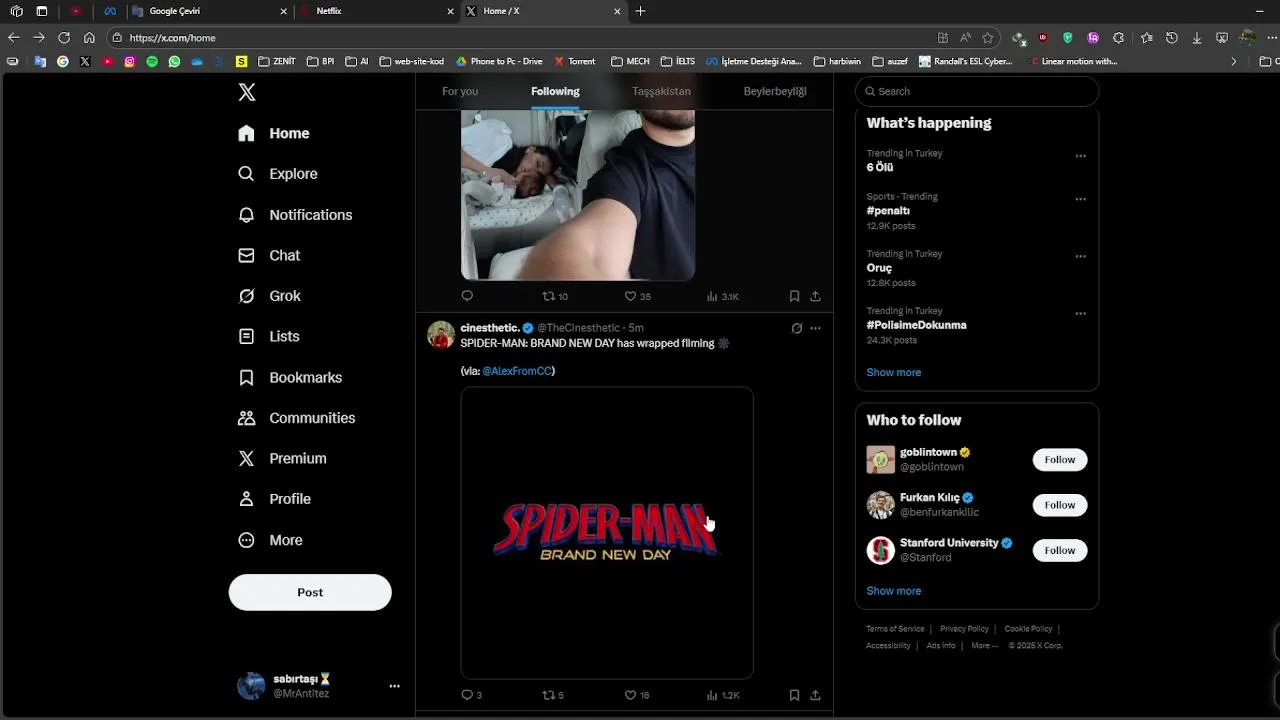Reply to the selfie photo post
Screen dimensions: 1280x720
click(467, 296)
